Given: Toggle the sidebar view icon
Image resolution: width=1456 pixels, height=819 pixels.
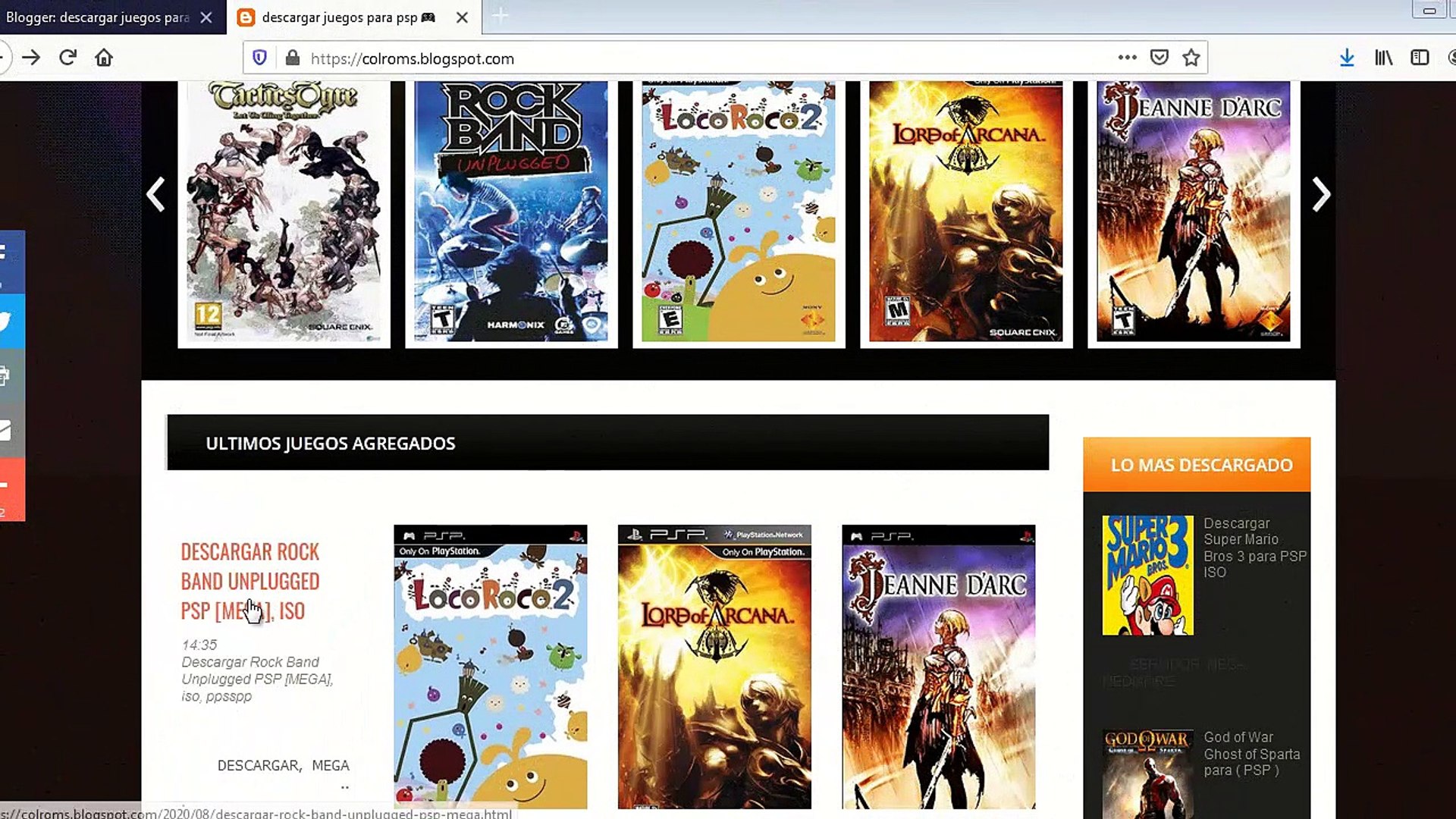Looking at the screenshot, I should click(x=1420, y=58).
